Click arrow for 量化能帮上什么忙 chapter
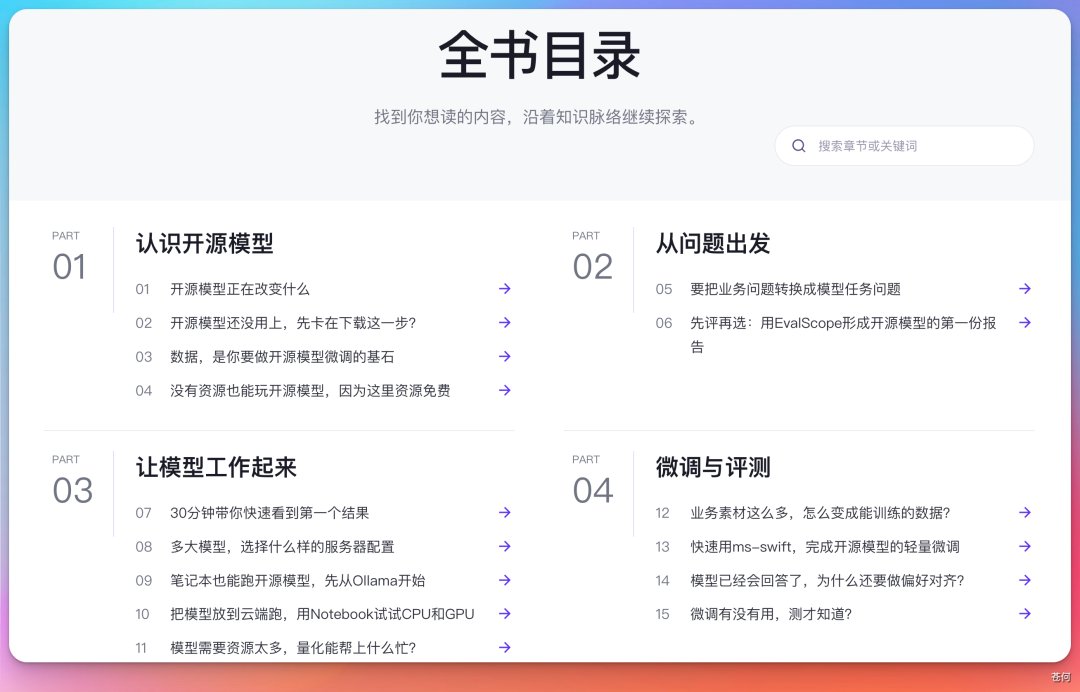The image size is (1080, 692). pyautogui.click(x=505, y=647)
